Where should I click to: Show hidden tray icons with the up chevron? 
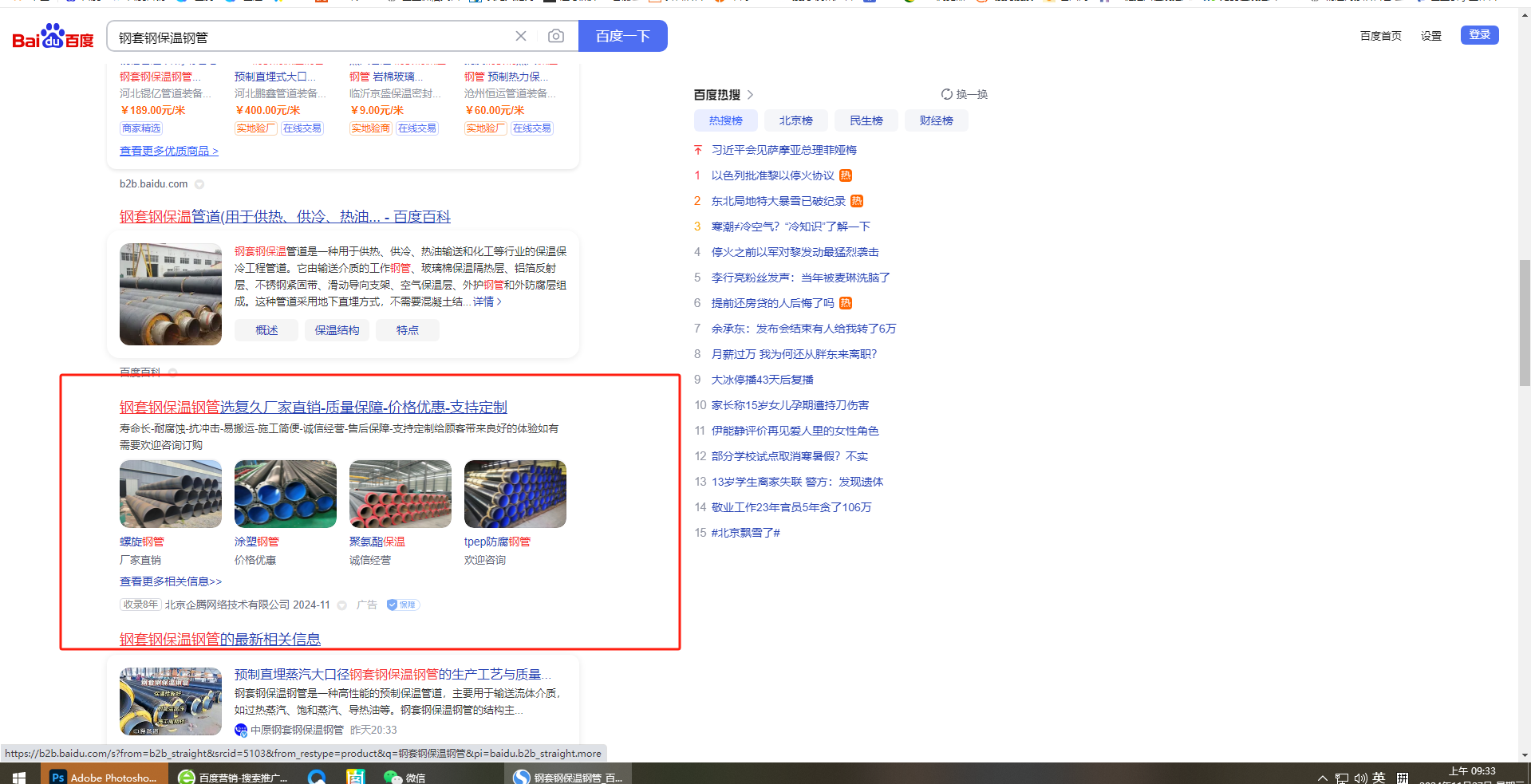[1323, 778]
